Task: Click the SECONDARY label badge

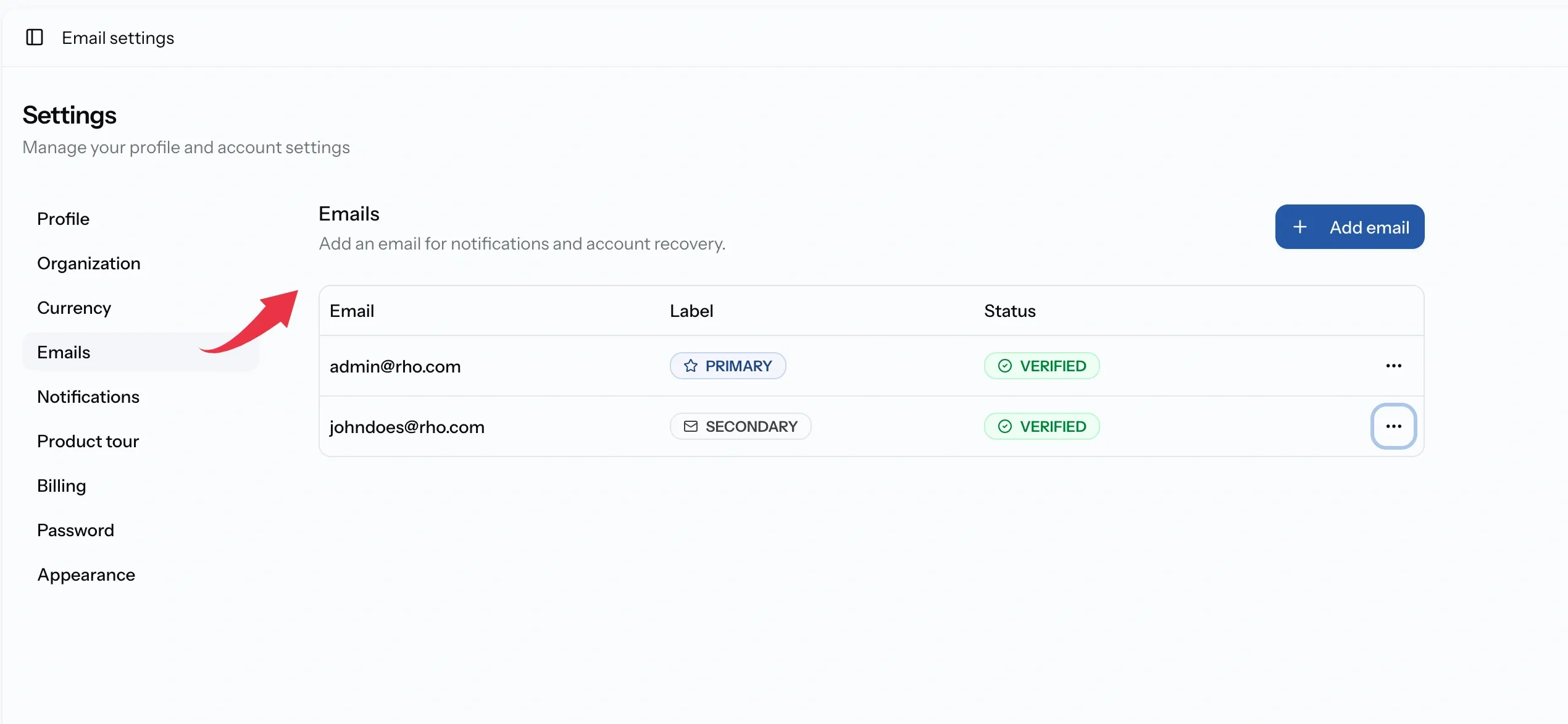Action: tap(740, 426)
